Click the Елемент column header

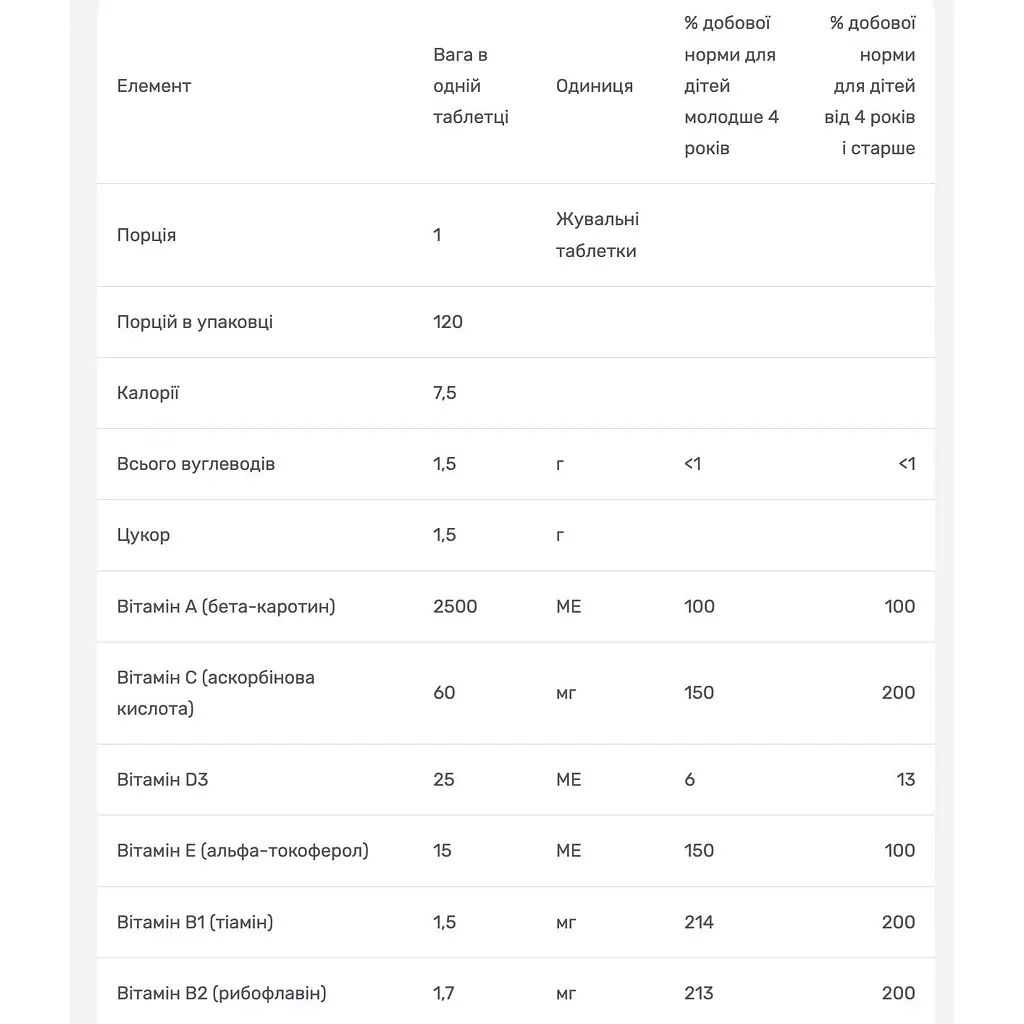[153, 86]
